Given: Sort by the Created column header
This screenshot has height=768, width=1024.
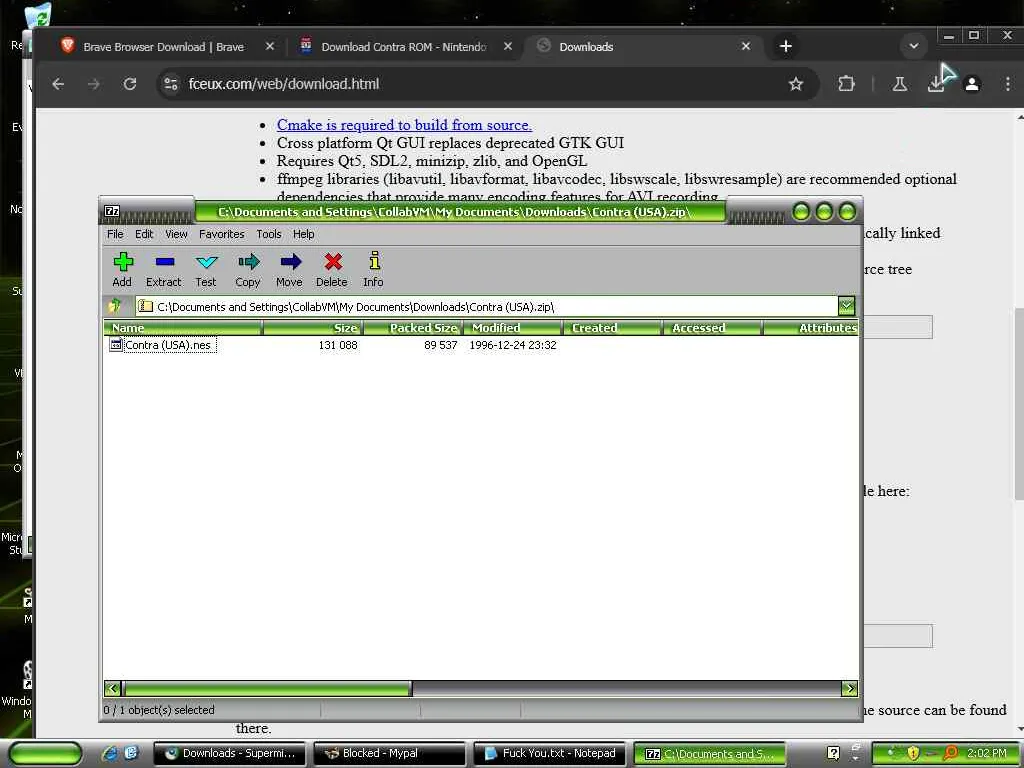Looking at the screenshot, I should (x=613, y=328).
